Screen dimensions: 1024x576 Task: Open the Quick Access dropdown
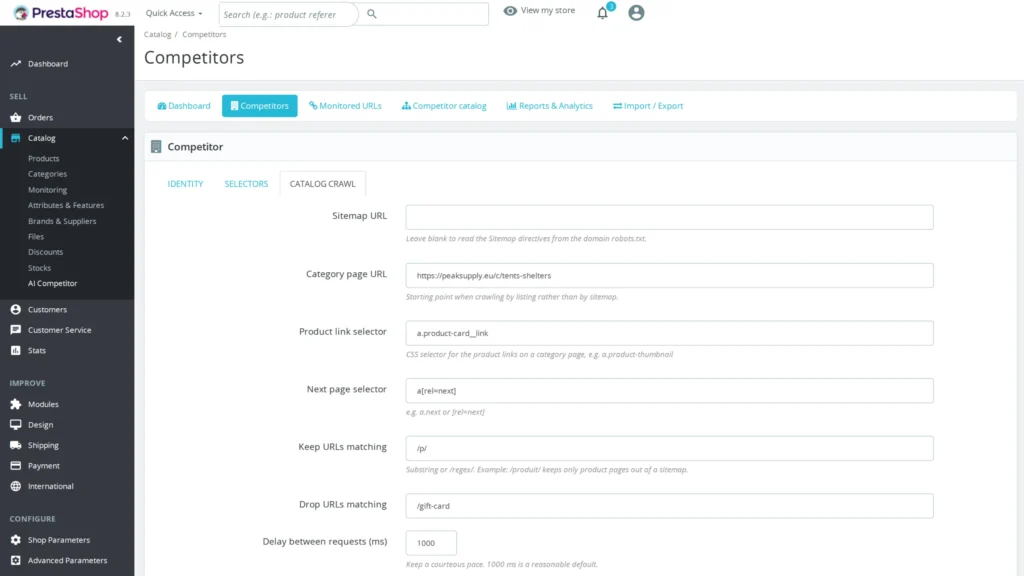coord(174,13)
